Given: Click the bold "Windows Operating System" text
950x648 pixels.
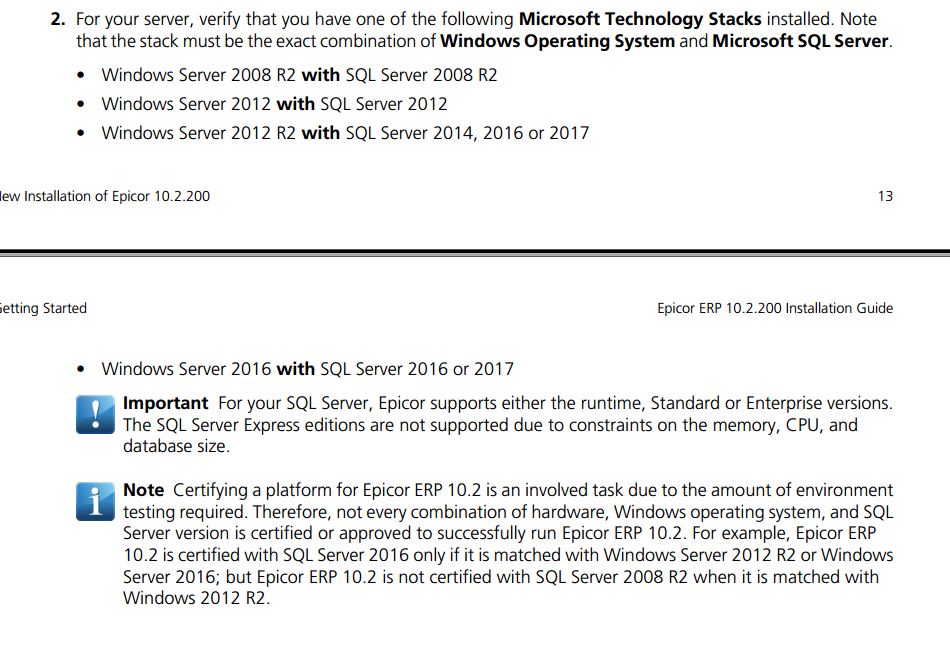Looking at the screenshot, I should click(x=557, y=41).
